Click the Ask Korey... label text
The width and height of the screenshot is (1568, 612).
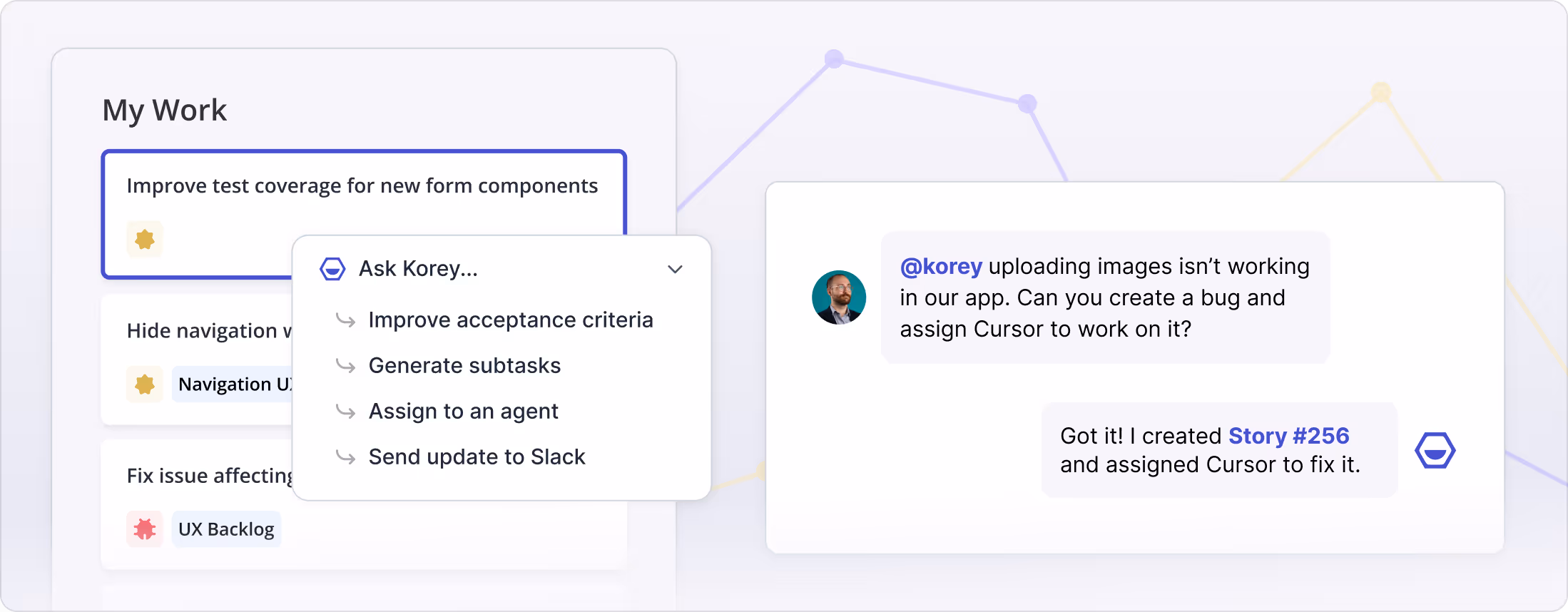[418, 269]
